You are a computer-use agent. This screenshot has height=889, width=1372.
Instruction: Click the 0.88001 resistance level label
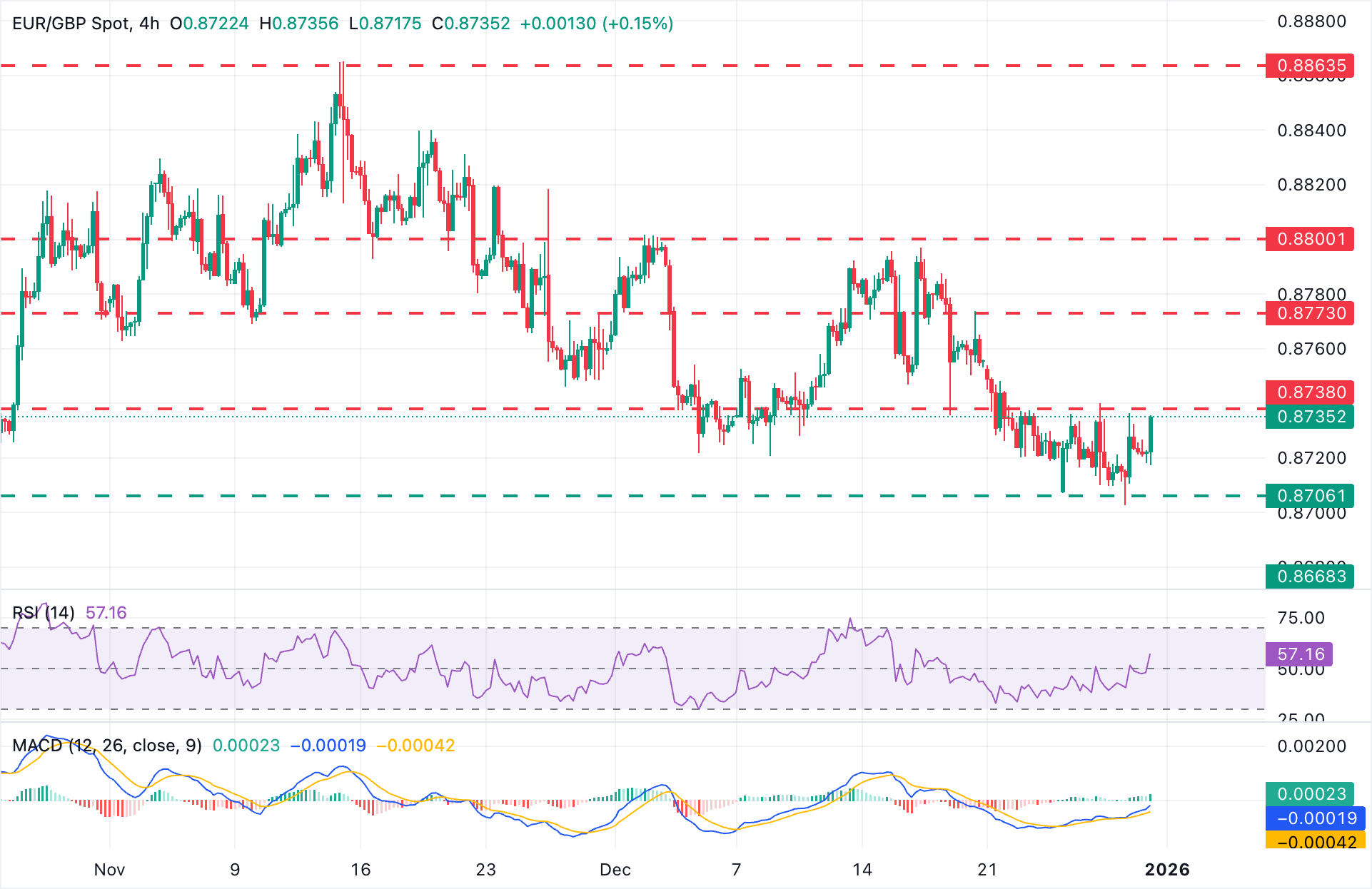[x=1309, y=239]
